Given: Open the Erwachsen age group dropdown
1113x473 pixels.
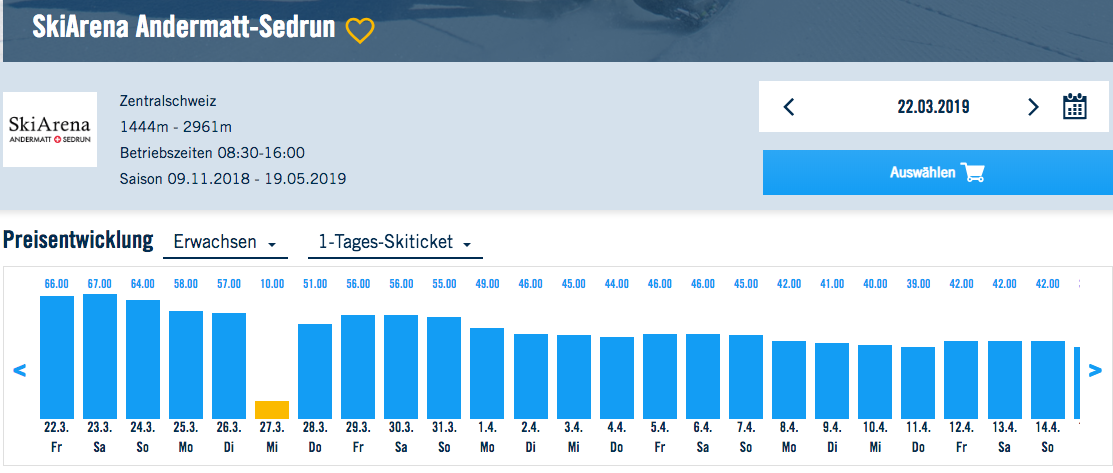Looking at the screenshot, I should point(225,243).
